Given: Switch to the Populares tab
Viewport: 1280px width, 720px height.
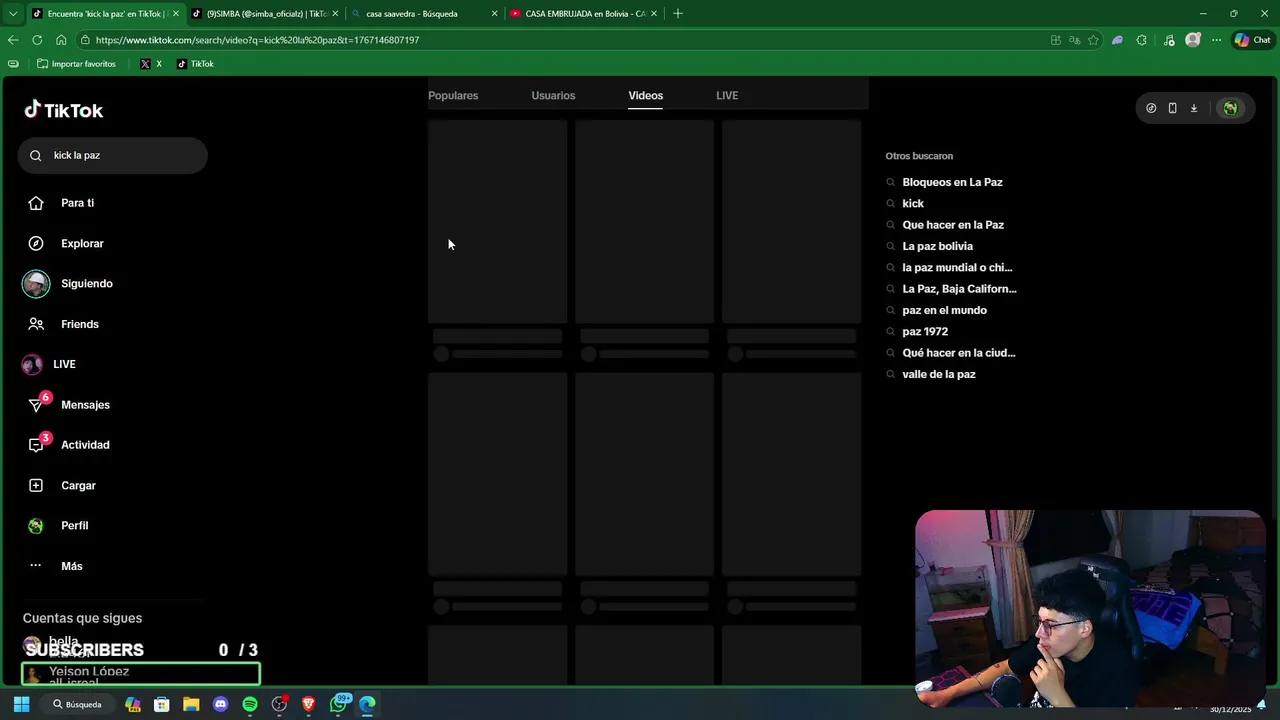Looking at the screenshot, I should click(453, 95).
